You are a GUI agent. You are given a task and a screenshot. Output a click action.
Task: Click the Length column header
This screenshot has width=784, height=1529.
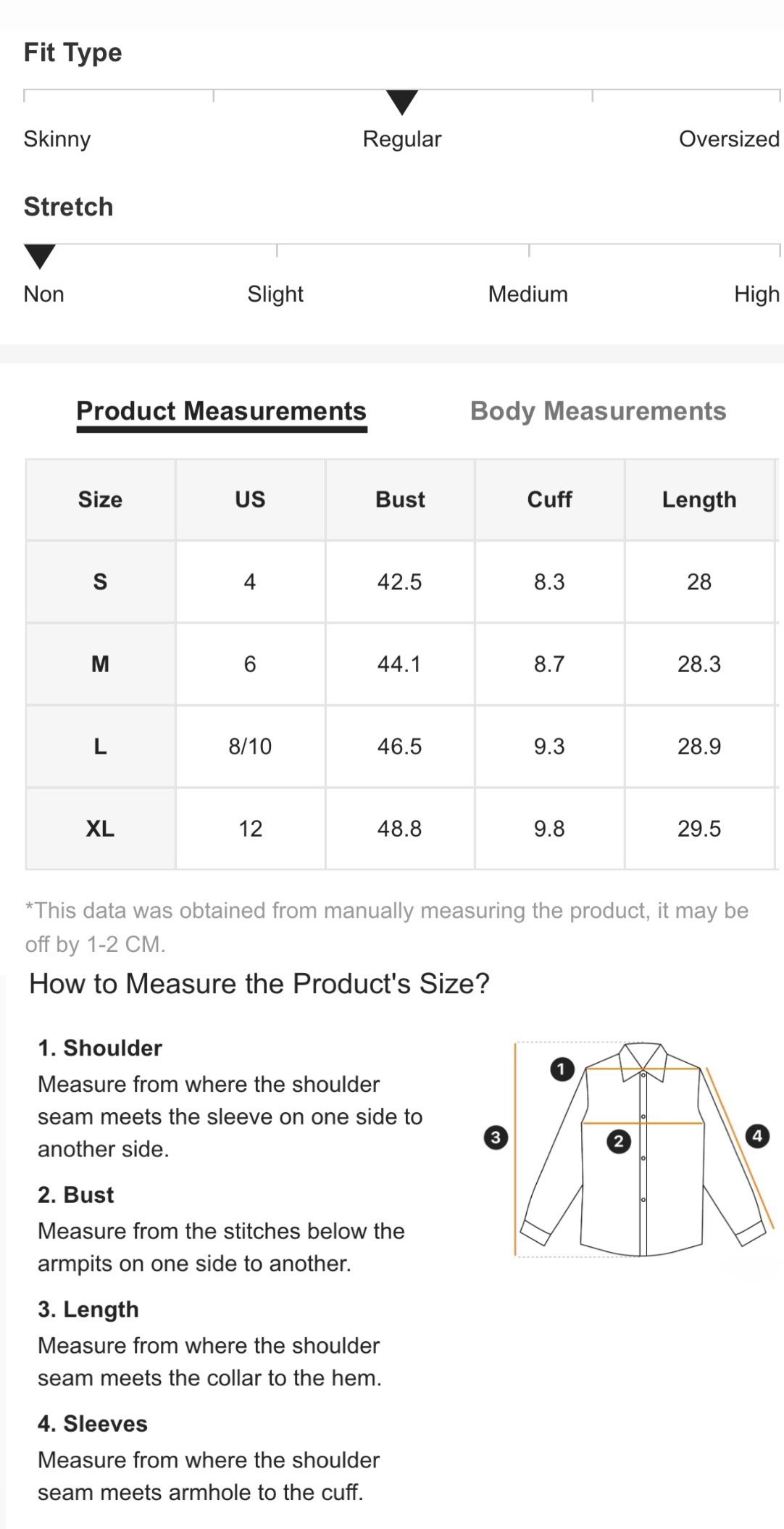point(699,500)
